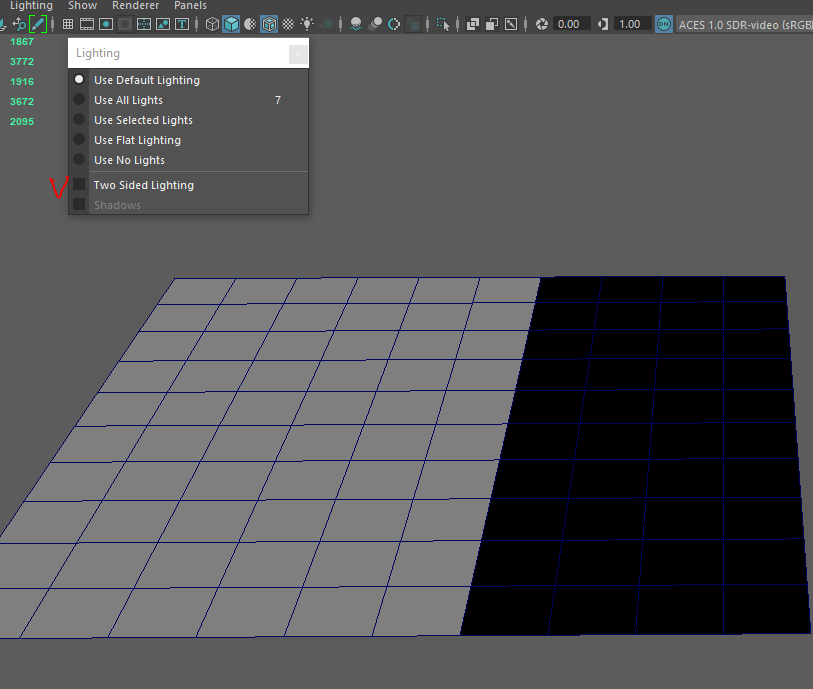Screen dimensions: 813x689
Task: Click the smooth shade all cube icon
Action: coord(231,24)
